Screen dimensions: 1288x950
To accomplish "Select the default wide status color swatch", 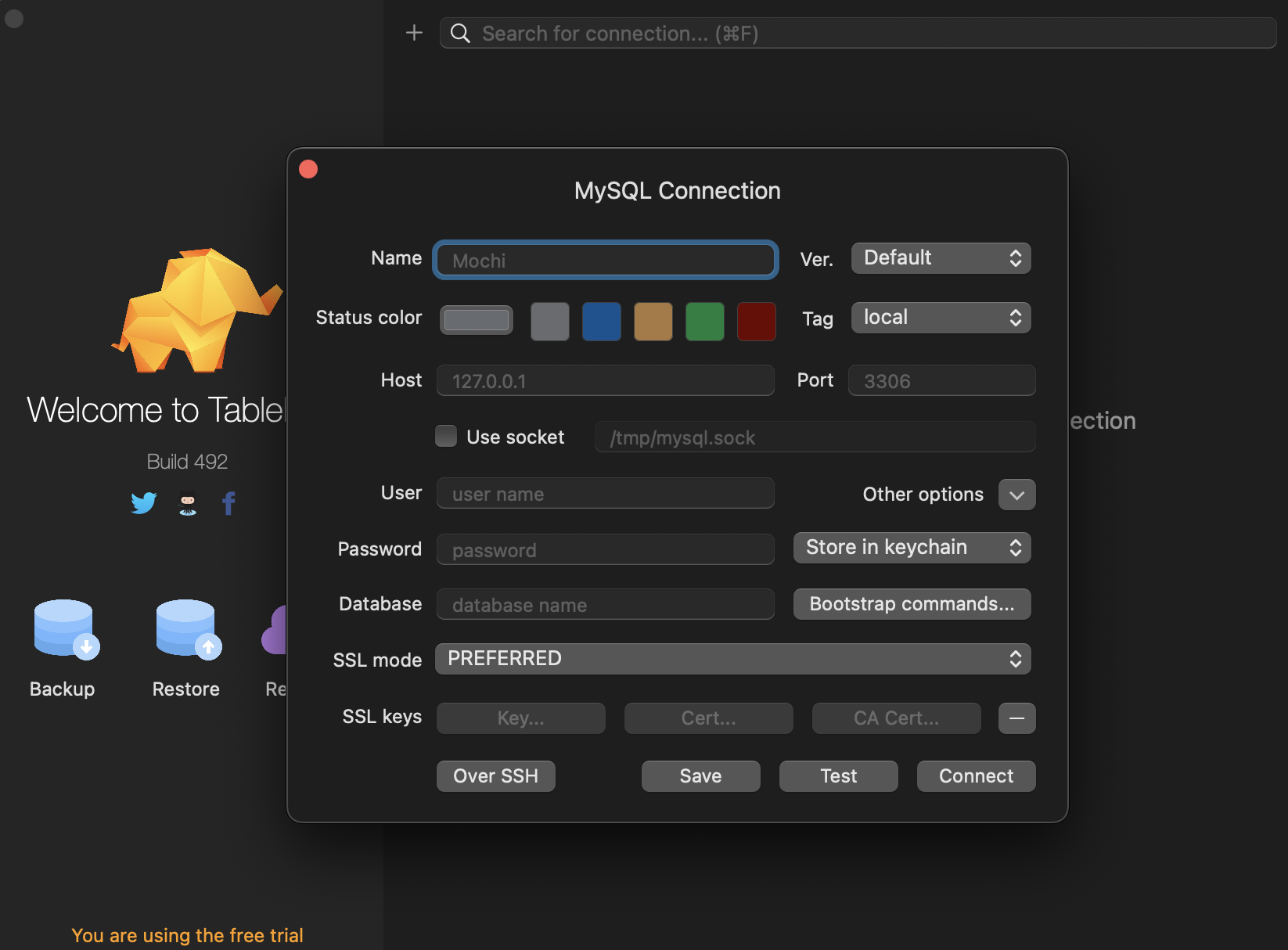I will click(477, 320).
